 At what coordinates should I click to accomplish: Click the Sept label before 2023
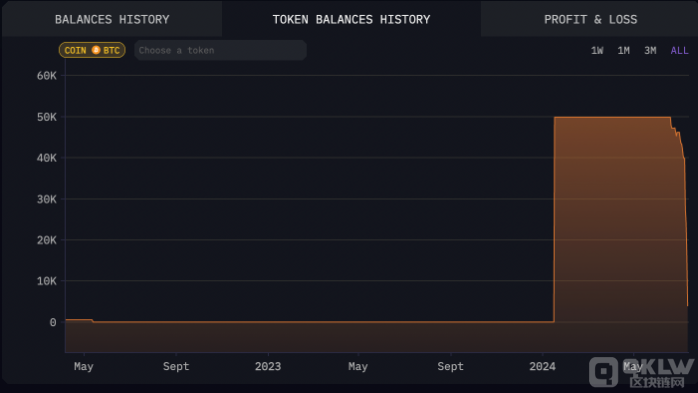[x=176, y=366]
